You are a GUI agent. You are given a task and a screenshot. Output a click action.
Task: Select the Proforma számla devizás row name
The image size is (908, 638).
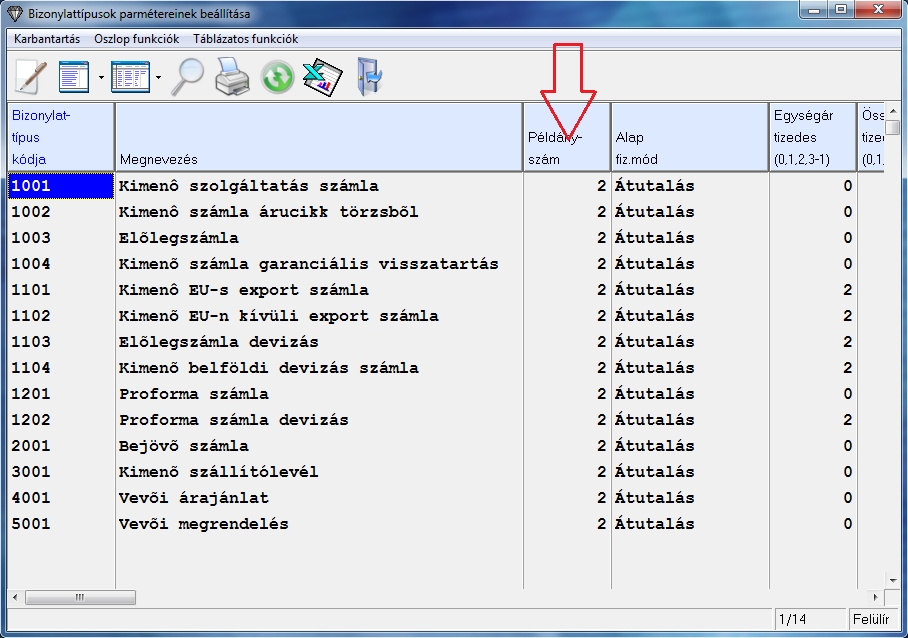(x=233, y=420)
